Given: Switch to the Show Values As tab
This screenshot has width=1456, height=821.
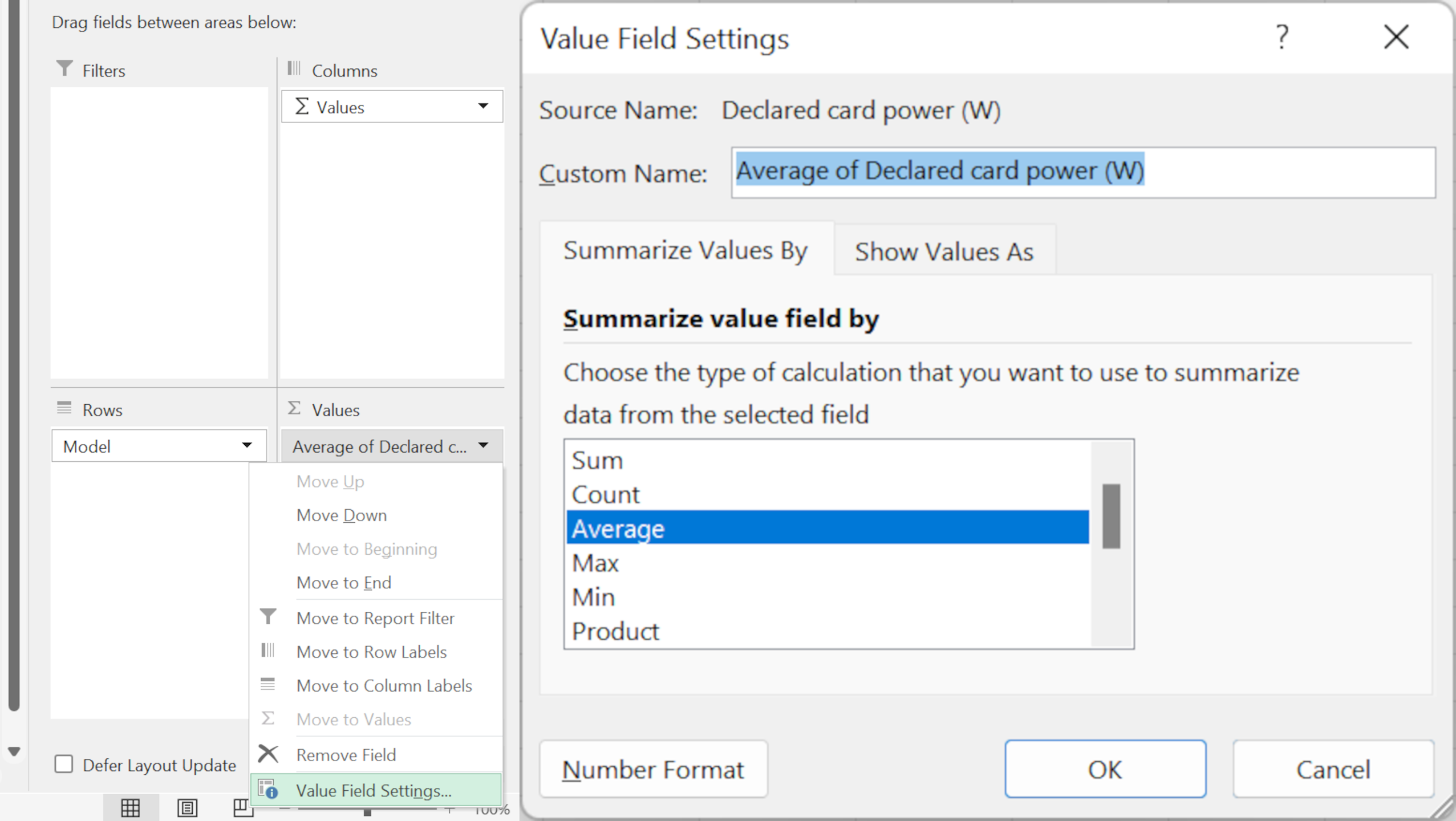Looking at the screenshot, I should (943, 251).
